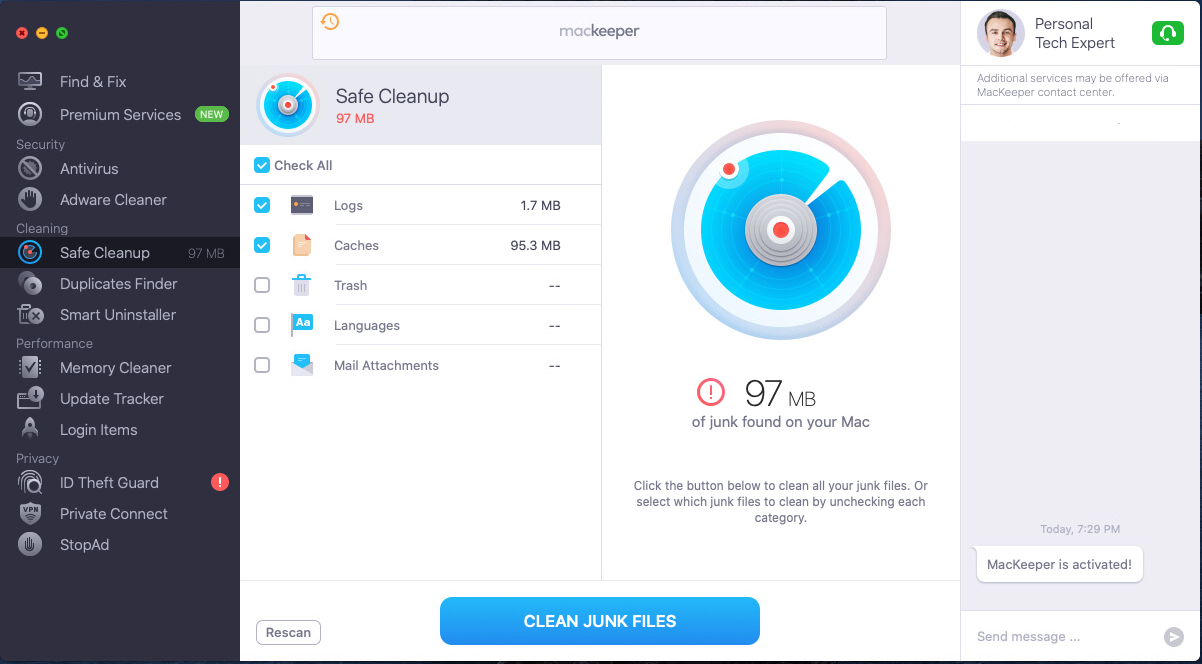Select the Antivirus shield icon
Viewport: 1202px width, 664px height.
click(x=30, y=169)
